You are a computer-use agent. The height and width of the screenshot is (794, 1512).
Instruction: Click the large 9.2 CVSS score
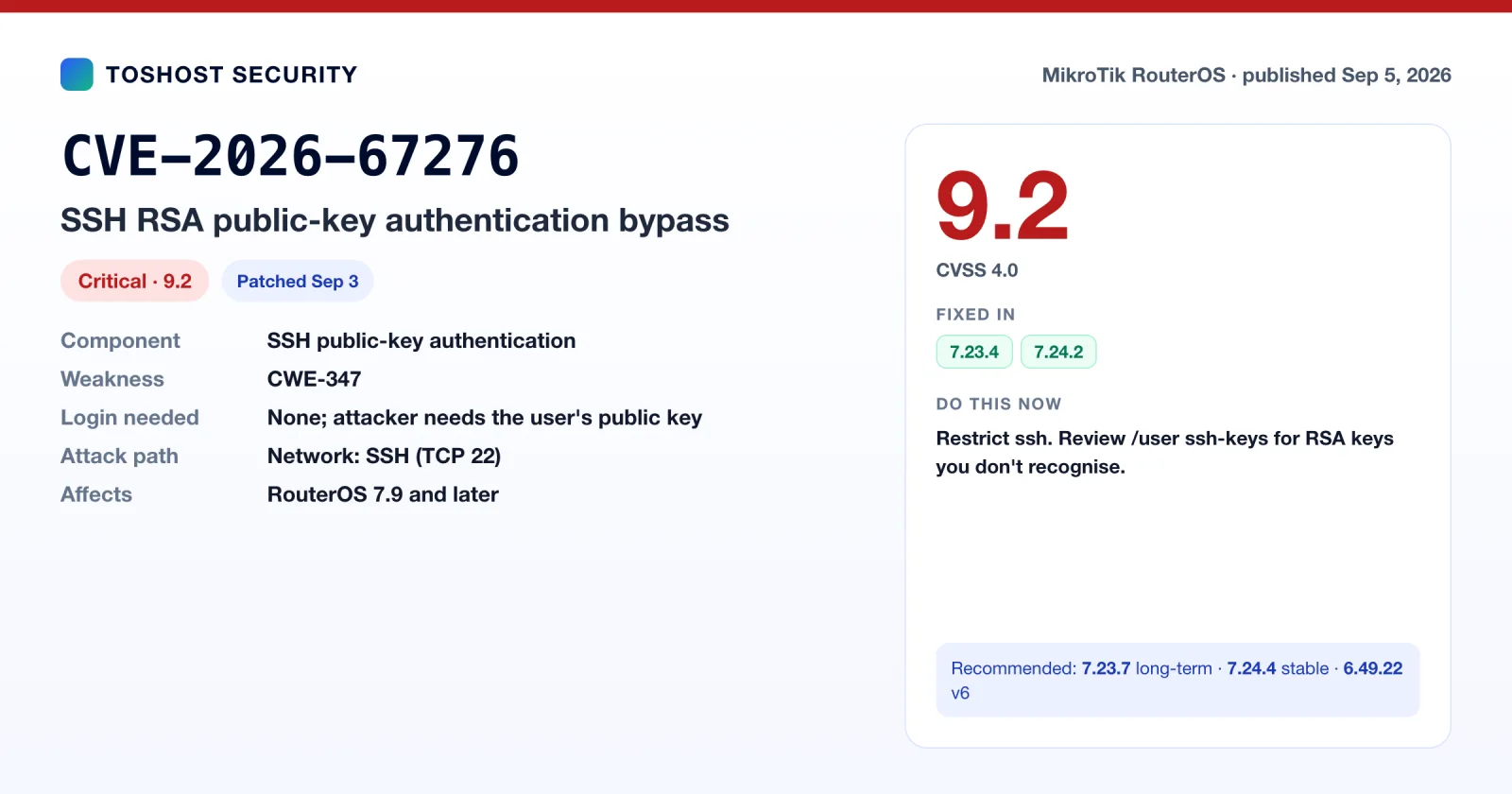pos(1003,206)
